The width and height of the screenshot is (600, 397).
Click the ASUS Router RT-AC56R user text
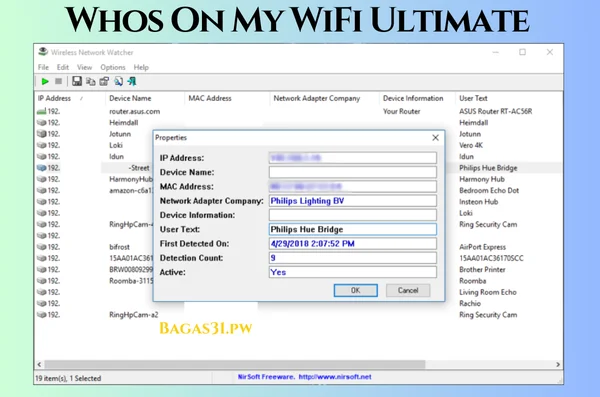click(496, 111)
